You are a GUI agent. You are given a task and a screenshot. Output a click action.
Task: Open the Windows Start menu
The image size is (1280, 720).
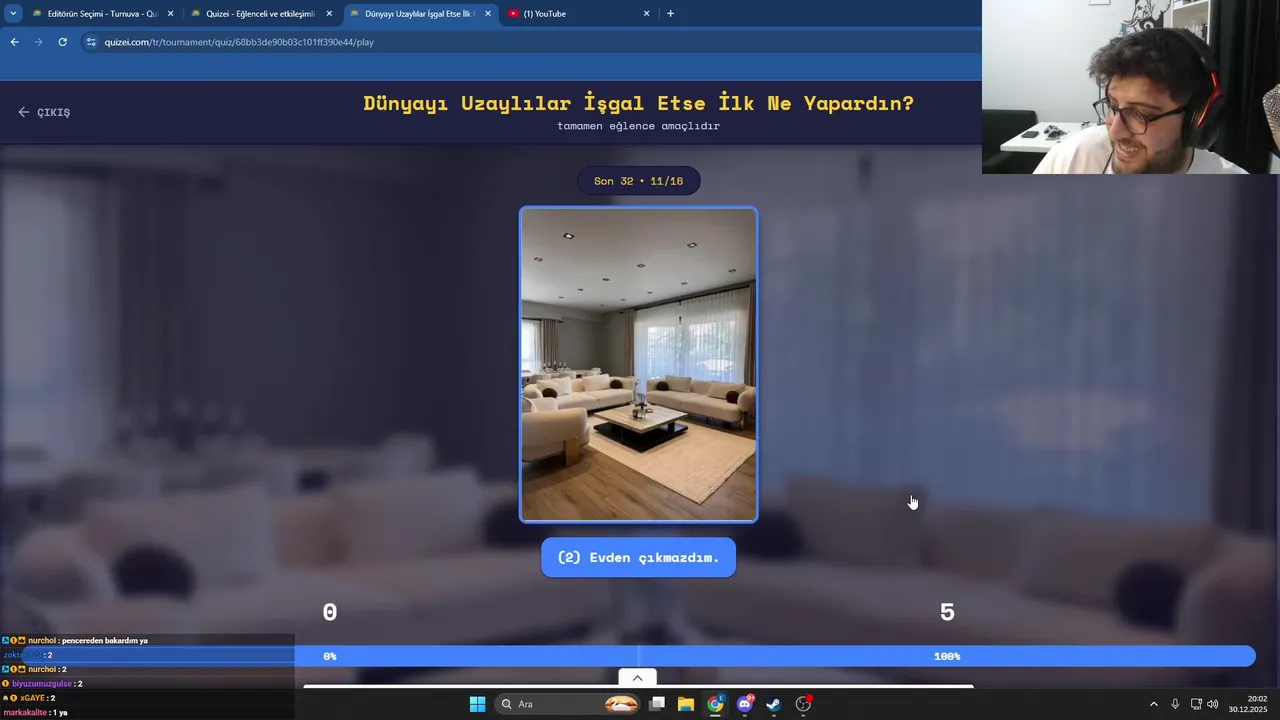[x=477, y=704]
